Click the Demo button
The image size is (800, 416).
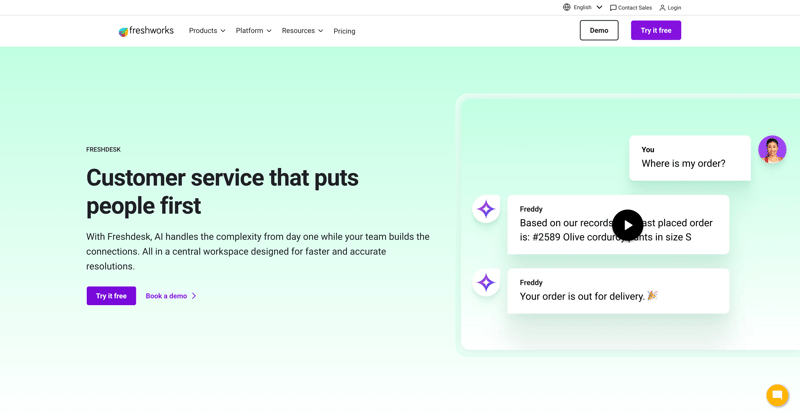pyautogui.click(x=599, y=31)
